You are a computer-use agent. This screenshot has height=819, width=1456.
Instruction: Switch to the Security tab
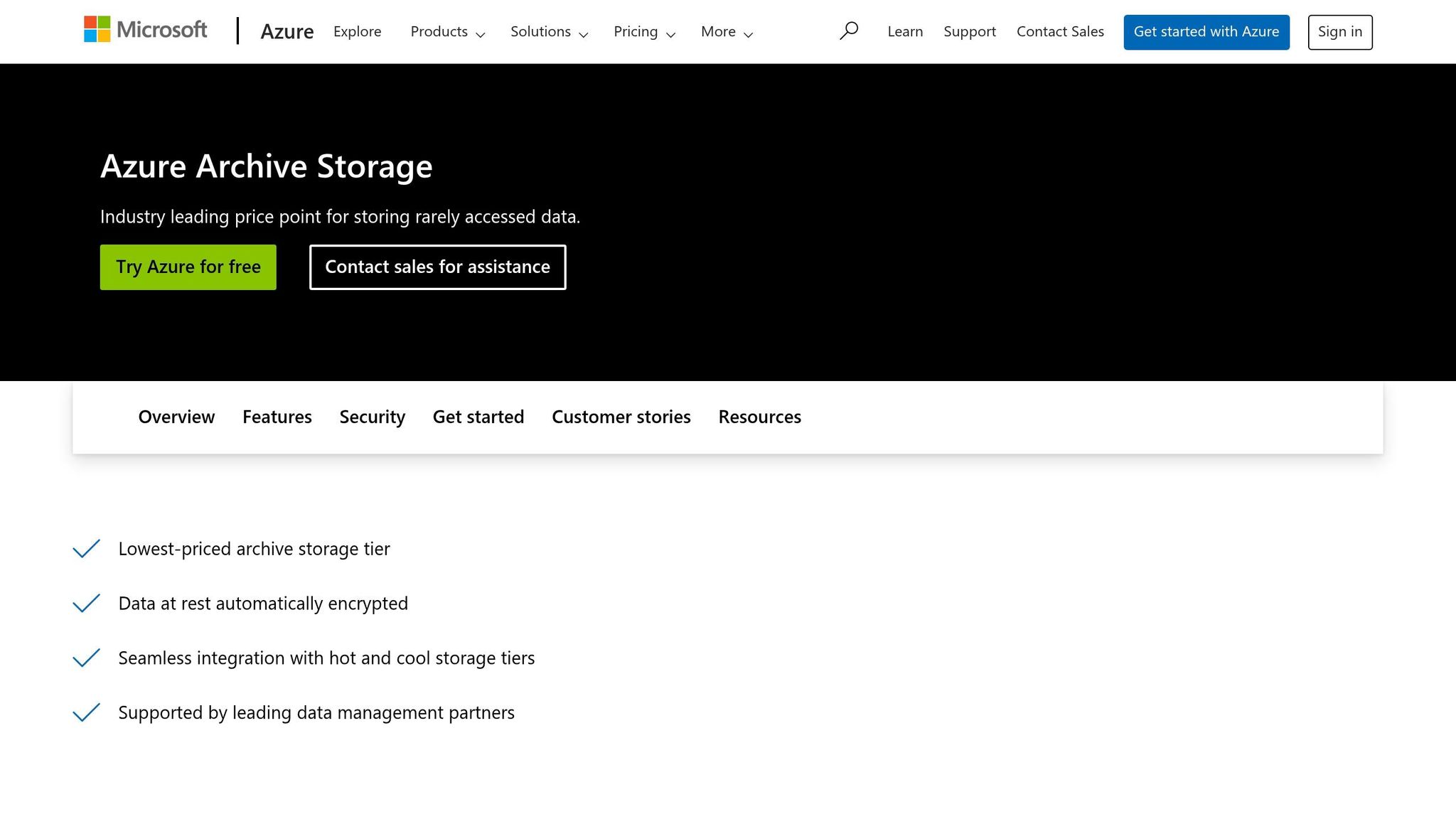point(373,417)
